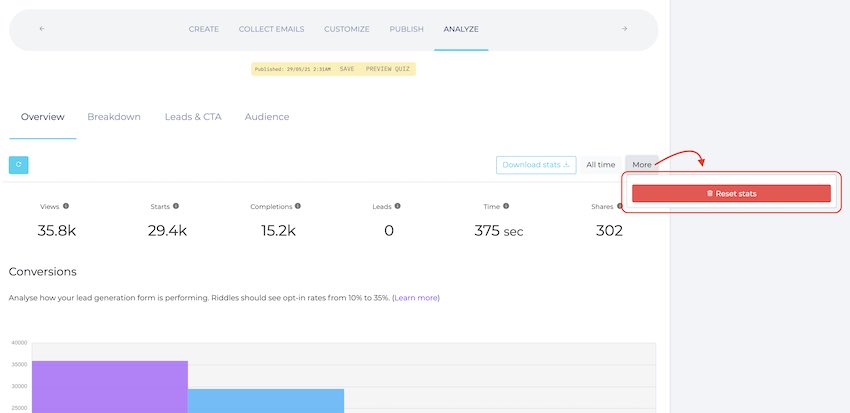This screenshot has width=850, height=413.
Task: Click the blue bar in the chart
Action: coord(266,401)
